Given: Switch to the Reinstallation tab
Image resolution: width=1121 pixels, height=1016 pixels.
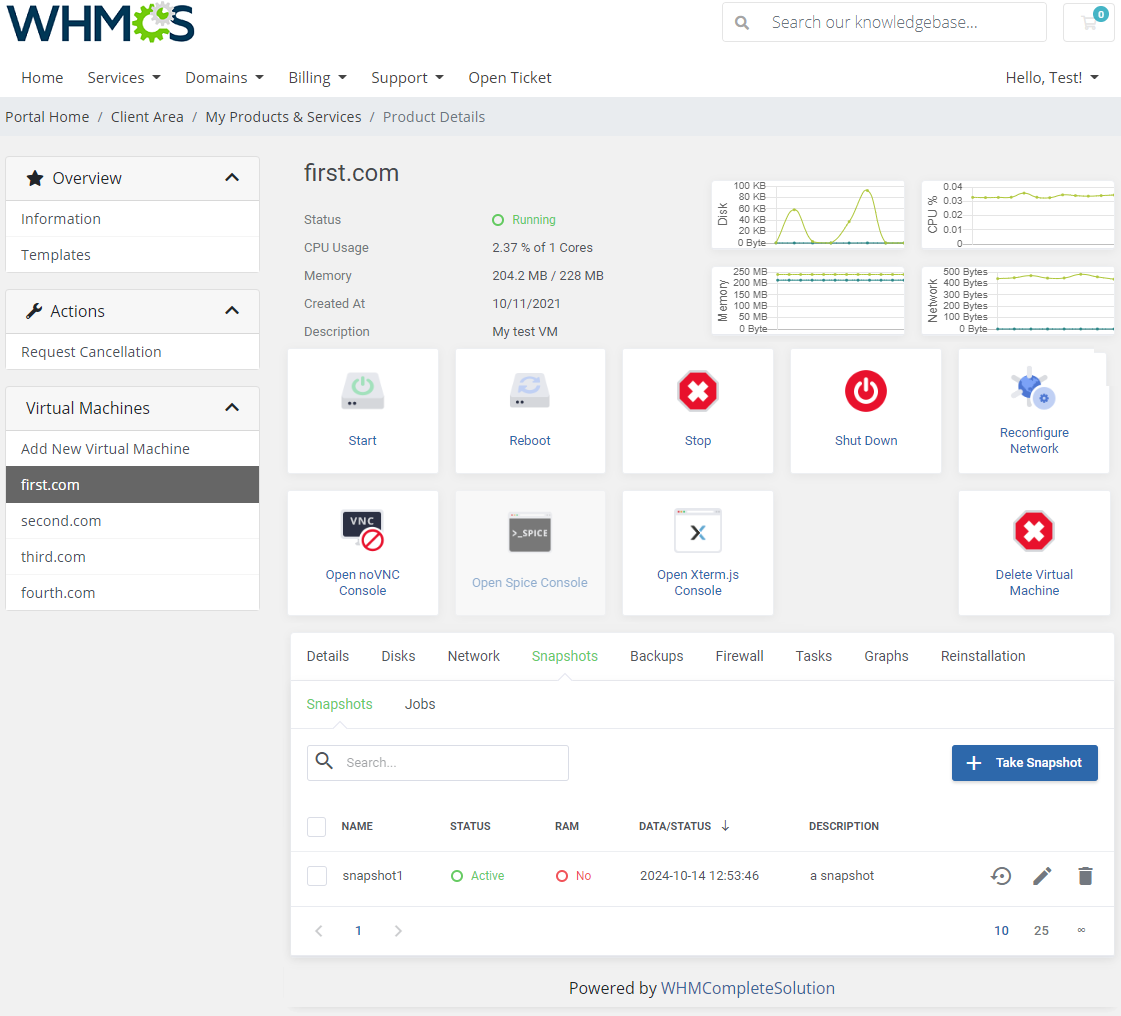Looking at the screenshot, I should (x=982, y=656).
